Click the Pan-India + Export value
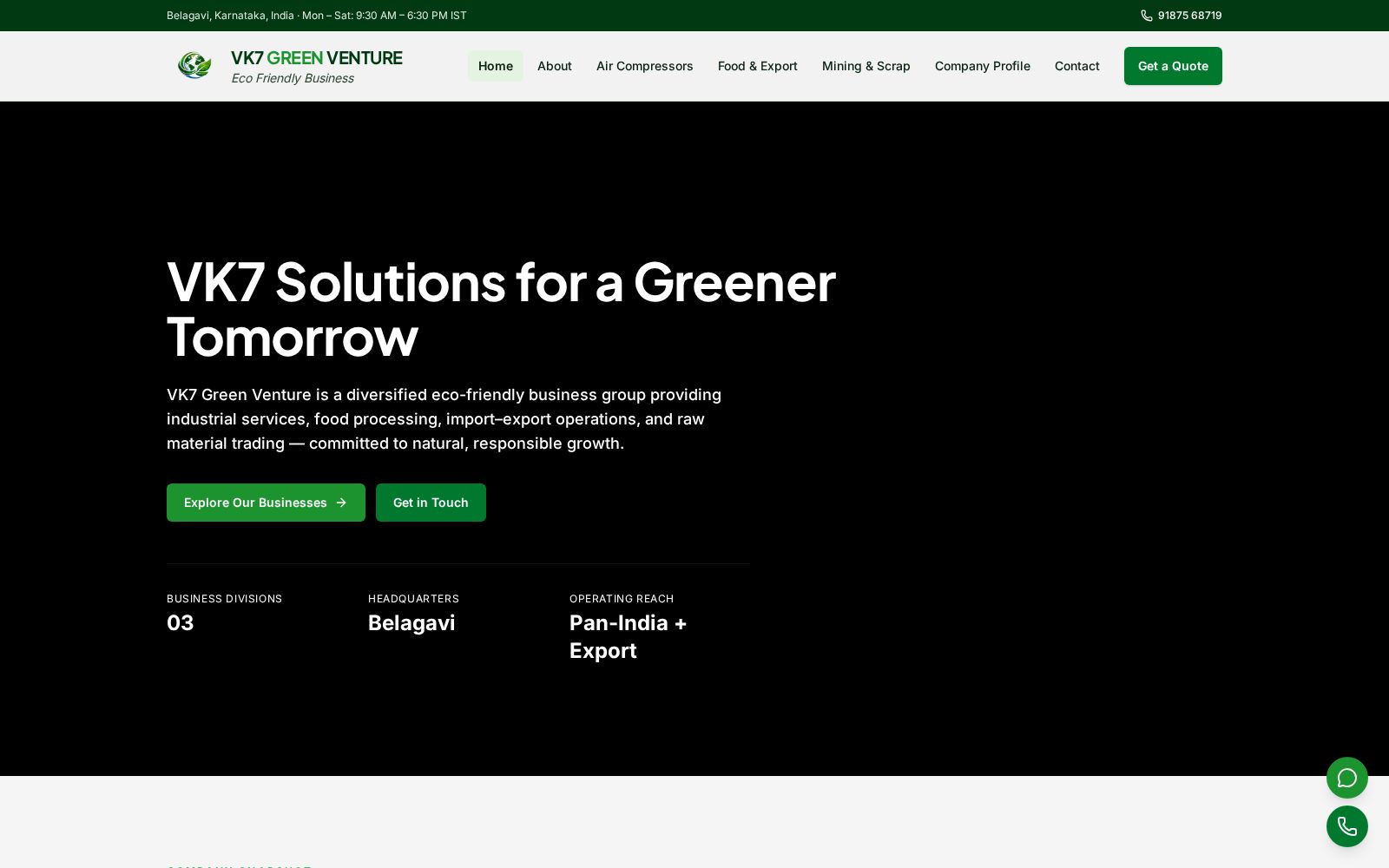The height and width of the screenshot is (868, 1389). [x=628, y=636]
